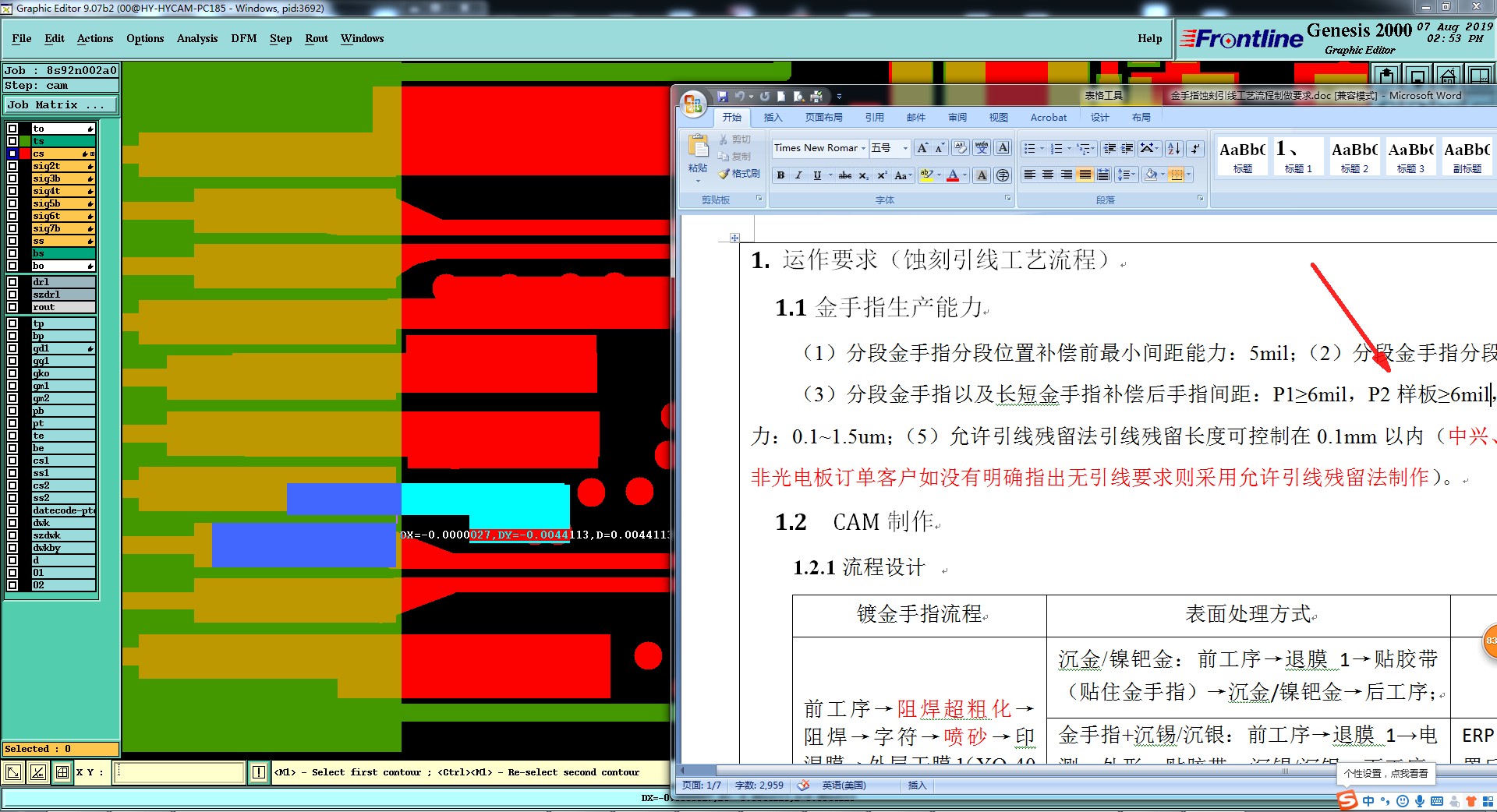
Task: Click the shrink font icon
Action: pyautogui.click(x=940, y=148)
